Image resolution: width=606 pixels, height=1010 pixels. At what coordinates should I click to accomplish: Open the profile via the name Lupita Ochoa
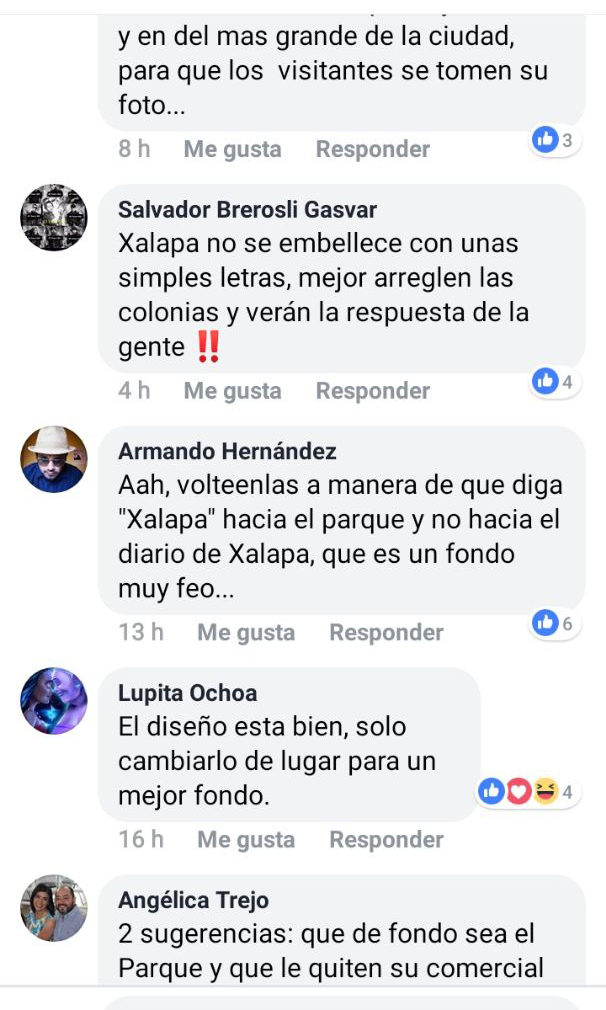point(188,693)
